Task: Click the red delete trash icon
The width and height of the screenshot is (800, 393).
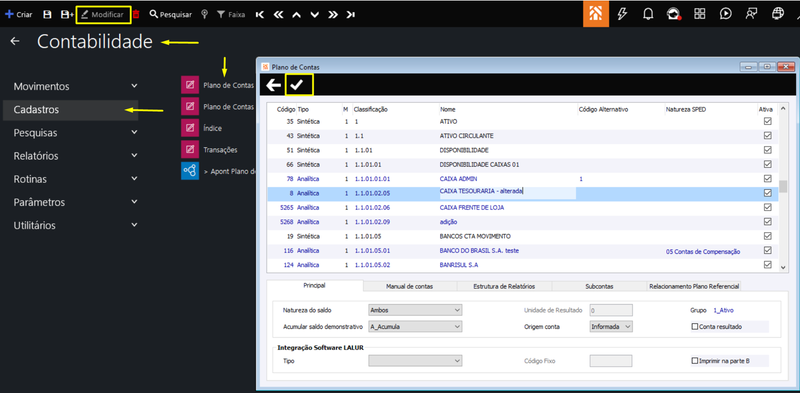Action: click(136, 15)
